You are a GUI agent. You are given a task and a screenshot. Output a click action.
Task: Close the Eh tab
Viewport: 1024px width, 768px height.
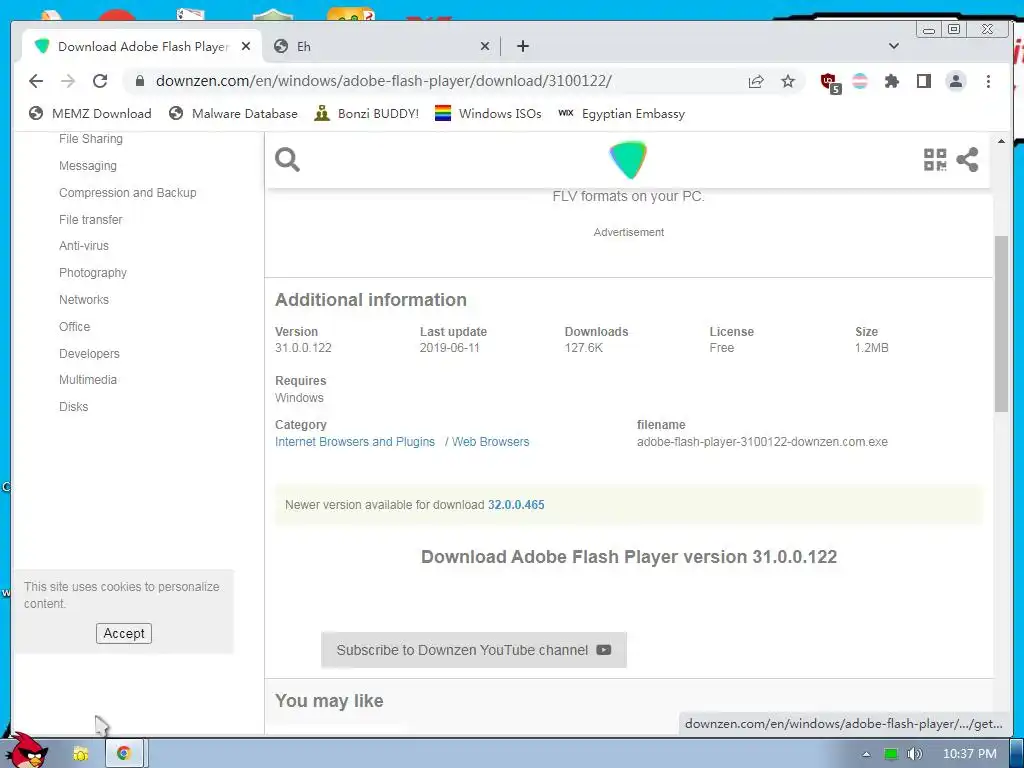point(485,46)
